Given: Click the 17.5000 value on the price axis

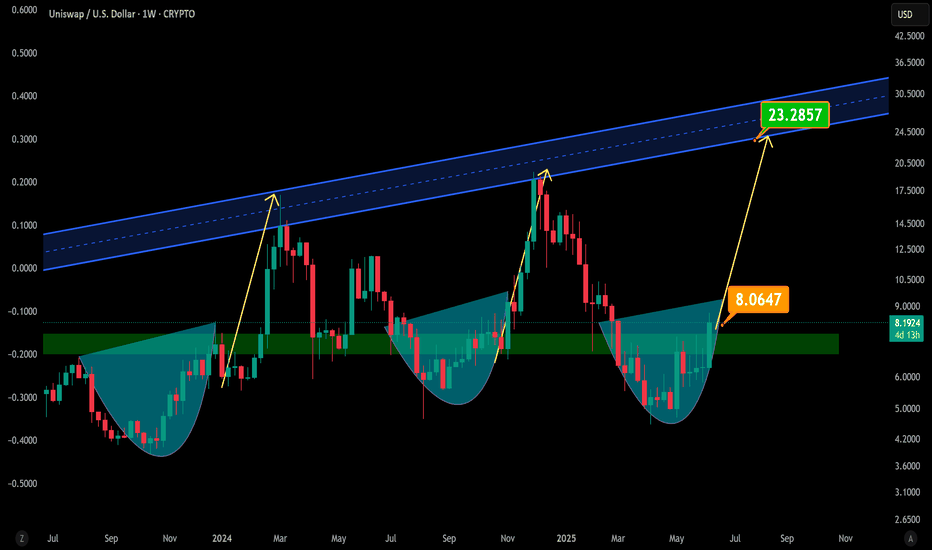Looking at the screenshot, I should [909, 191].
